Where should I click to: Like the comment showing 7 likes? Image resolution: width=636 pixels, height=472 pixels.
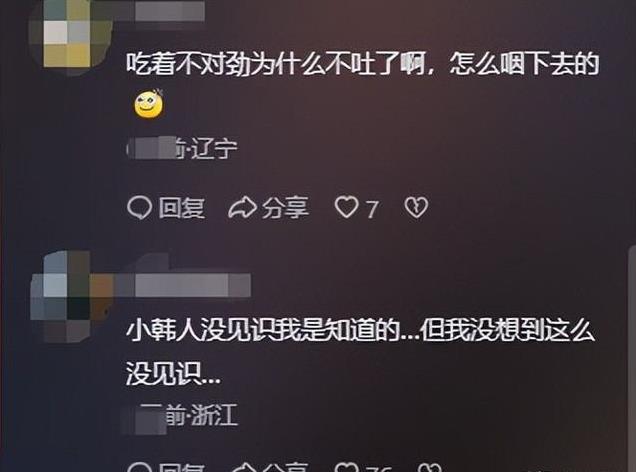[346, 208]
